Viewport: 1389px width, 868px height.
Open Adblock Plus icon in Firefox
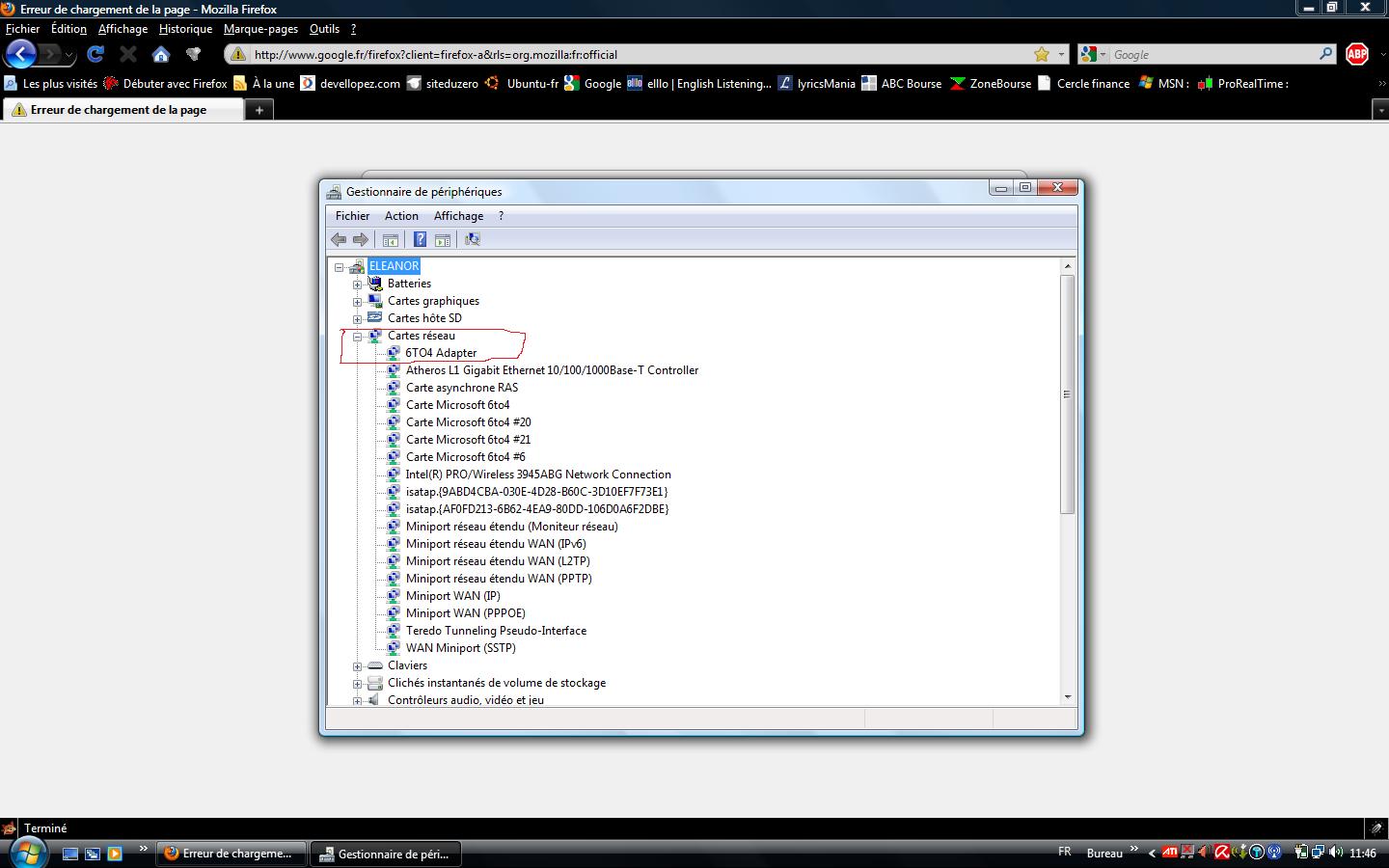click(x=1357, y=54)
